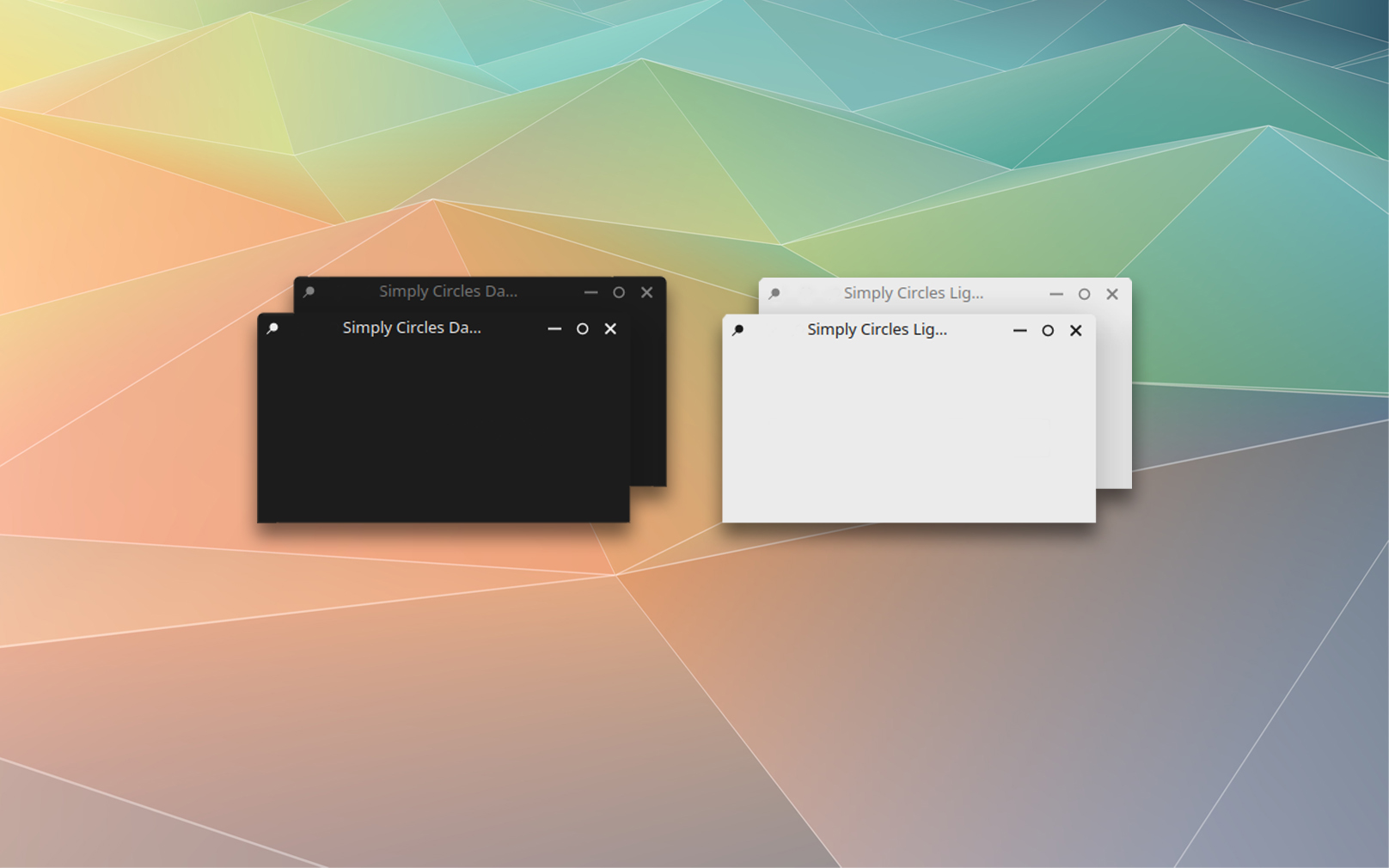Click pin icon in inactive background Simply Circles Dark window
Viewport: 1389px width, 868px height.
point(309,292)
